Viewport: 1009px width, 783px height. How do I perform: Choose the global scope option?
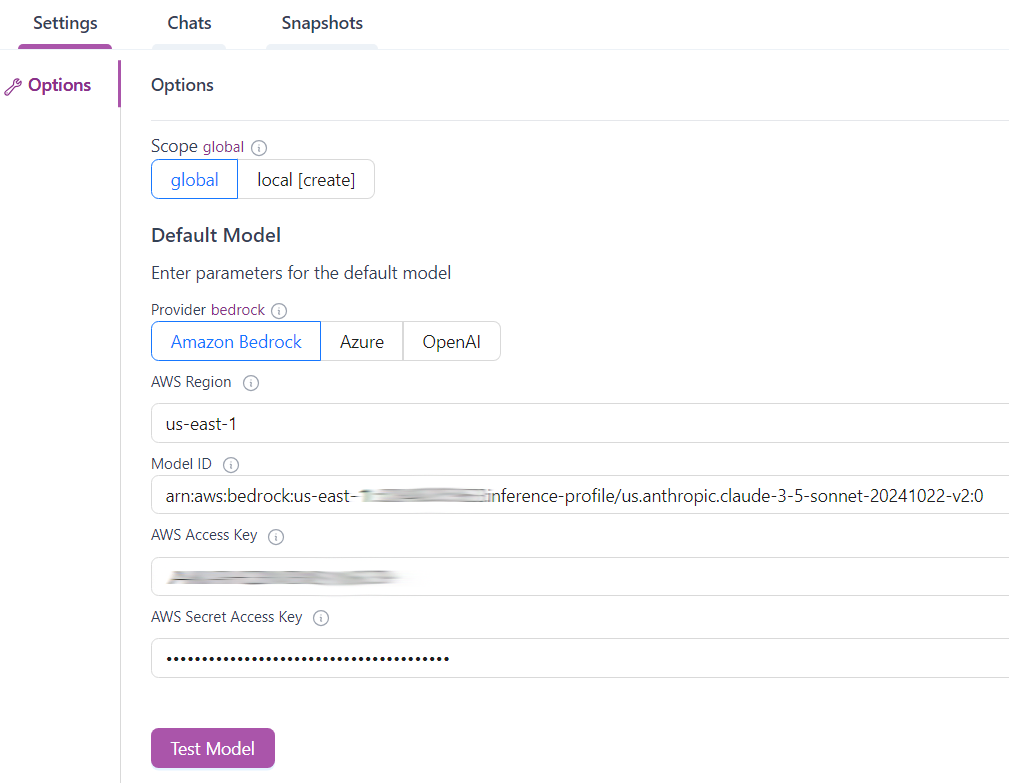click(194, 180)
